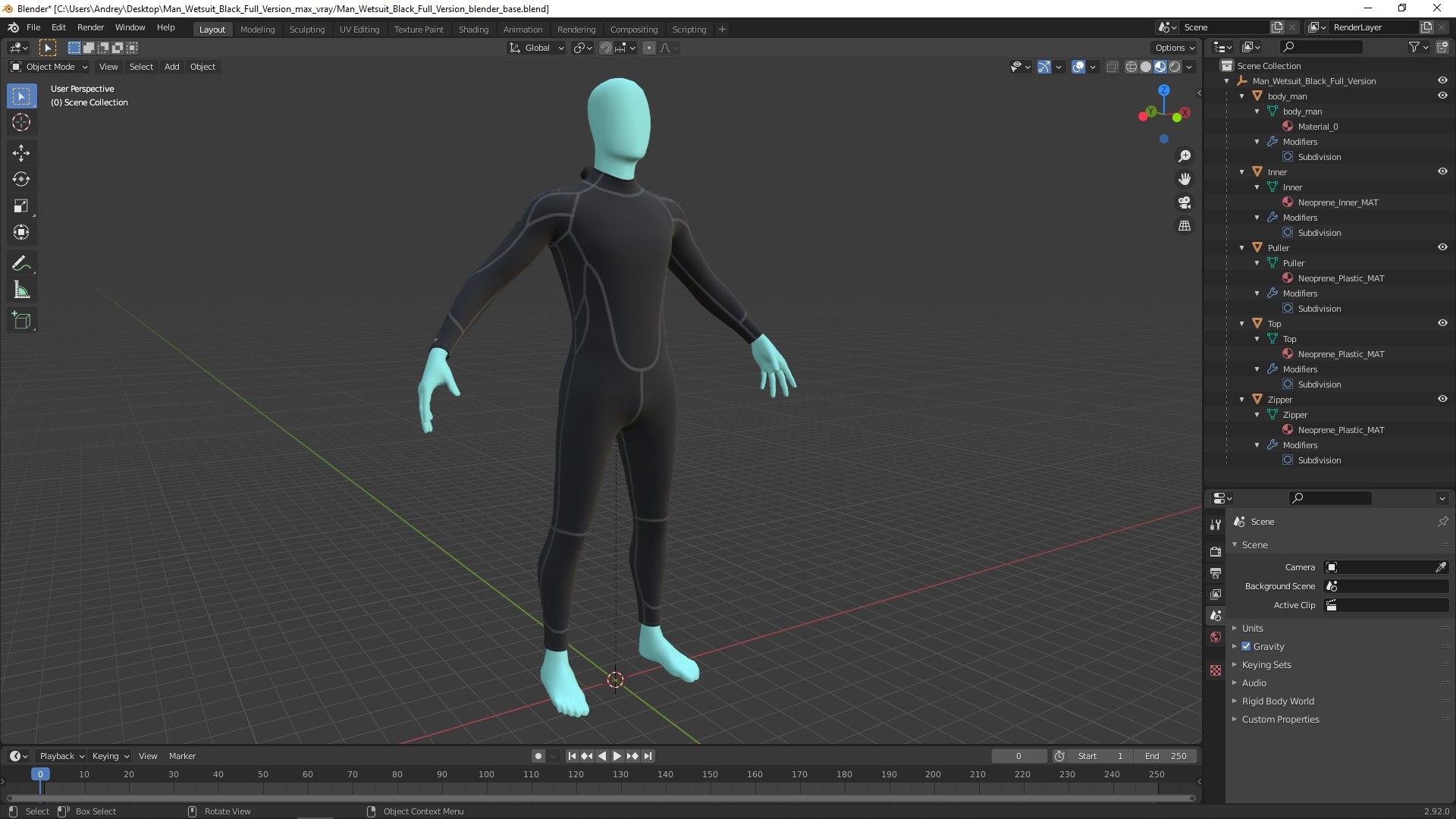The height and width of the screenshot is (819, 1456).
Task: Pin the Scene properties panel
Action: tap(1442, 522)
